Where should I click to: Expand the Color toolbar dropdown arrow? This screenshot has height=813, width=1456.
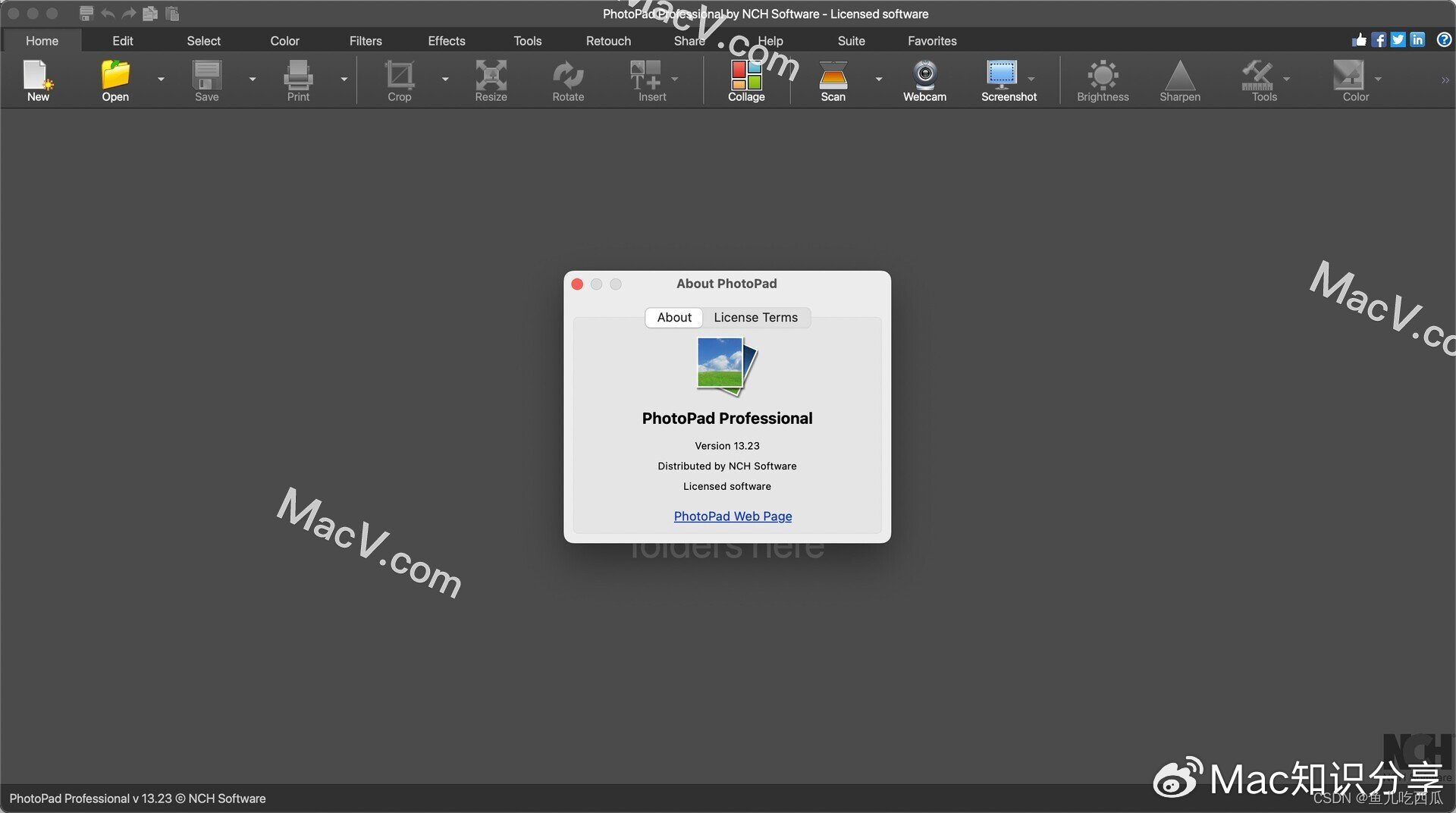pyautogui.click(x=1378, y=79)
